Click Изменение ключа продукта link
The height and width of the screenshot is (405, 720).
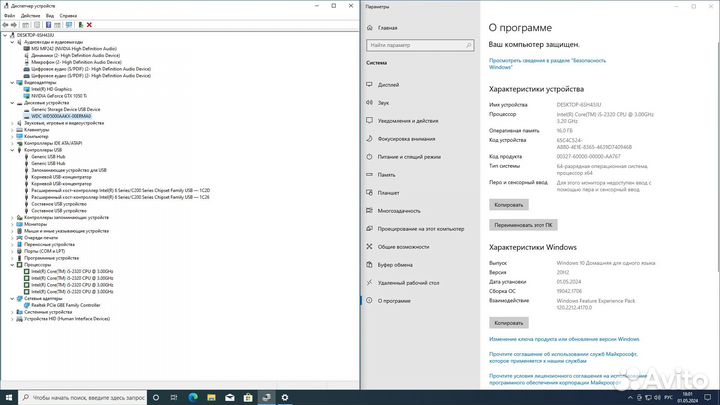564,339
